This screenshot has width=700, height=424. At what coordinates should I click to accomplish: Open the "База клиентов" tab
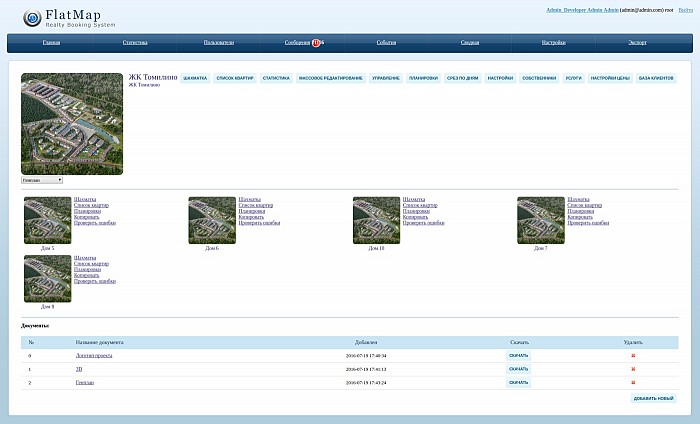point(656,77)
